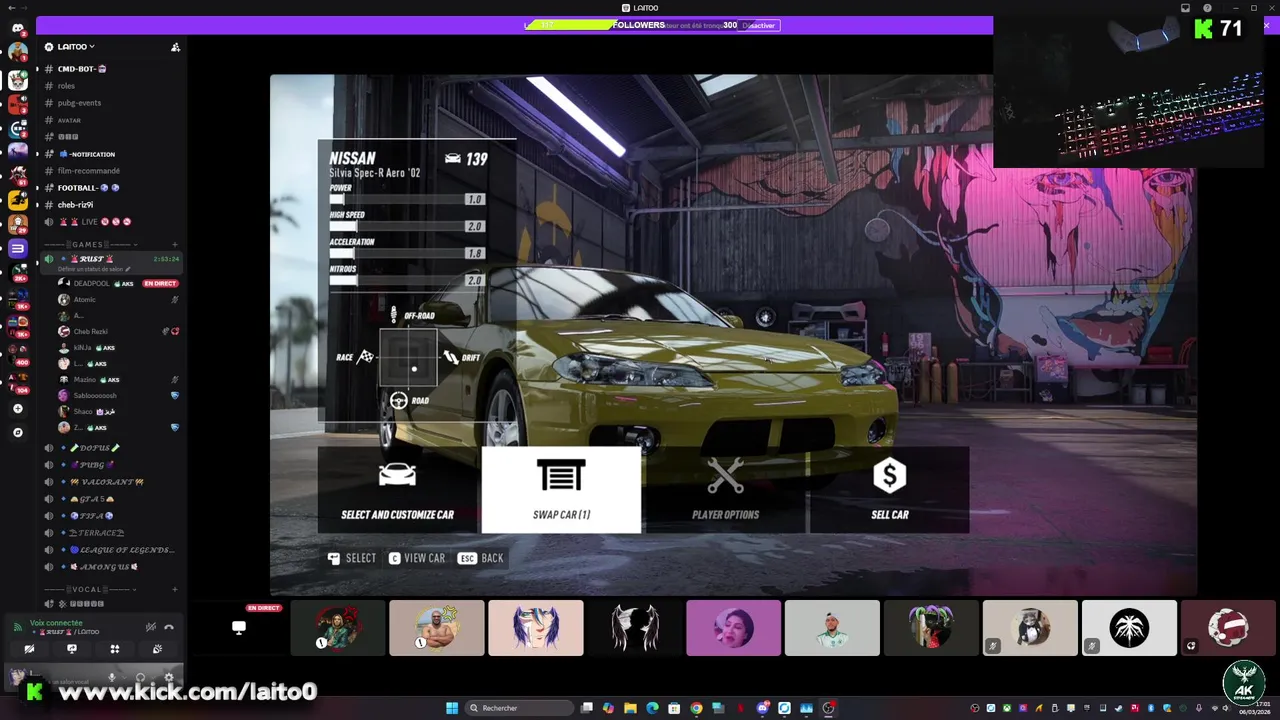Click the EN DIRECT badge next to DEADPOOL

(x=160, y=283)
